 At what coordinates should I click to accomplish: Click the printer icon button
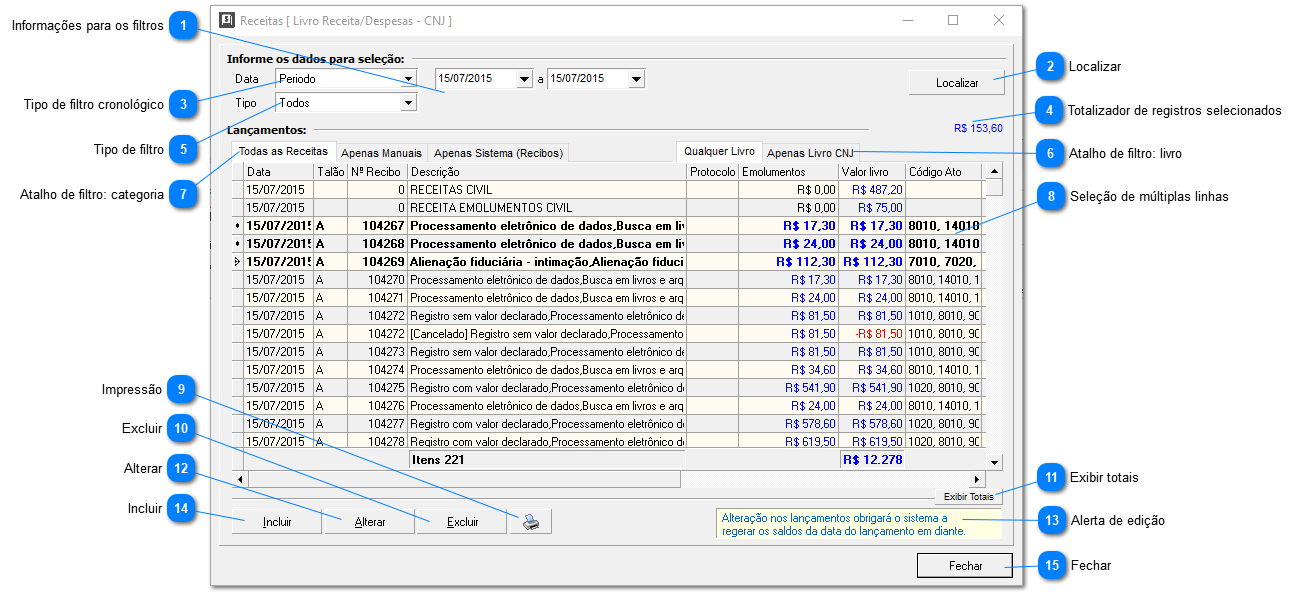(x=530, y=521)
